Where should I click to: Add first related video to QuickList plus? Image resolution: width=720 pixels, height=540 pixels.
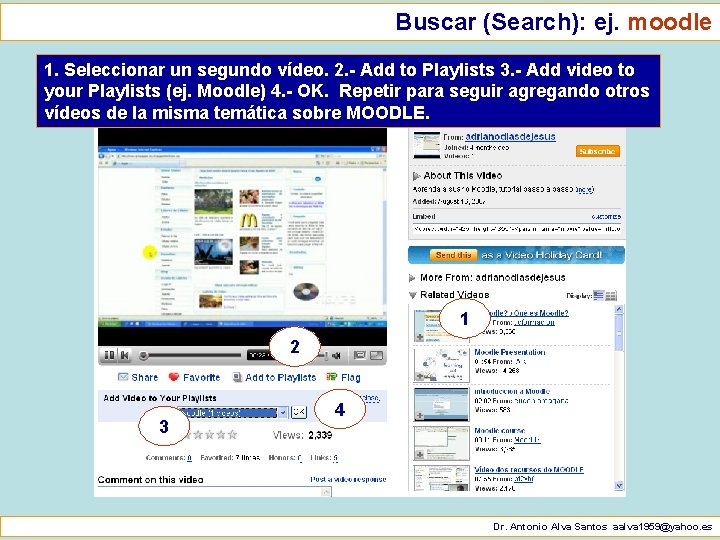pyautogui.click(x=420, y=337)
